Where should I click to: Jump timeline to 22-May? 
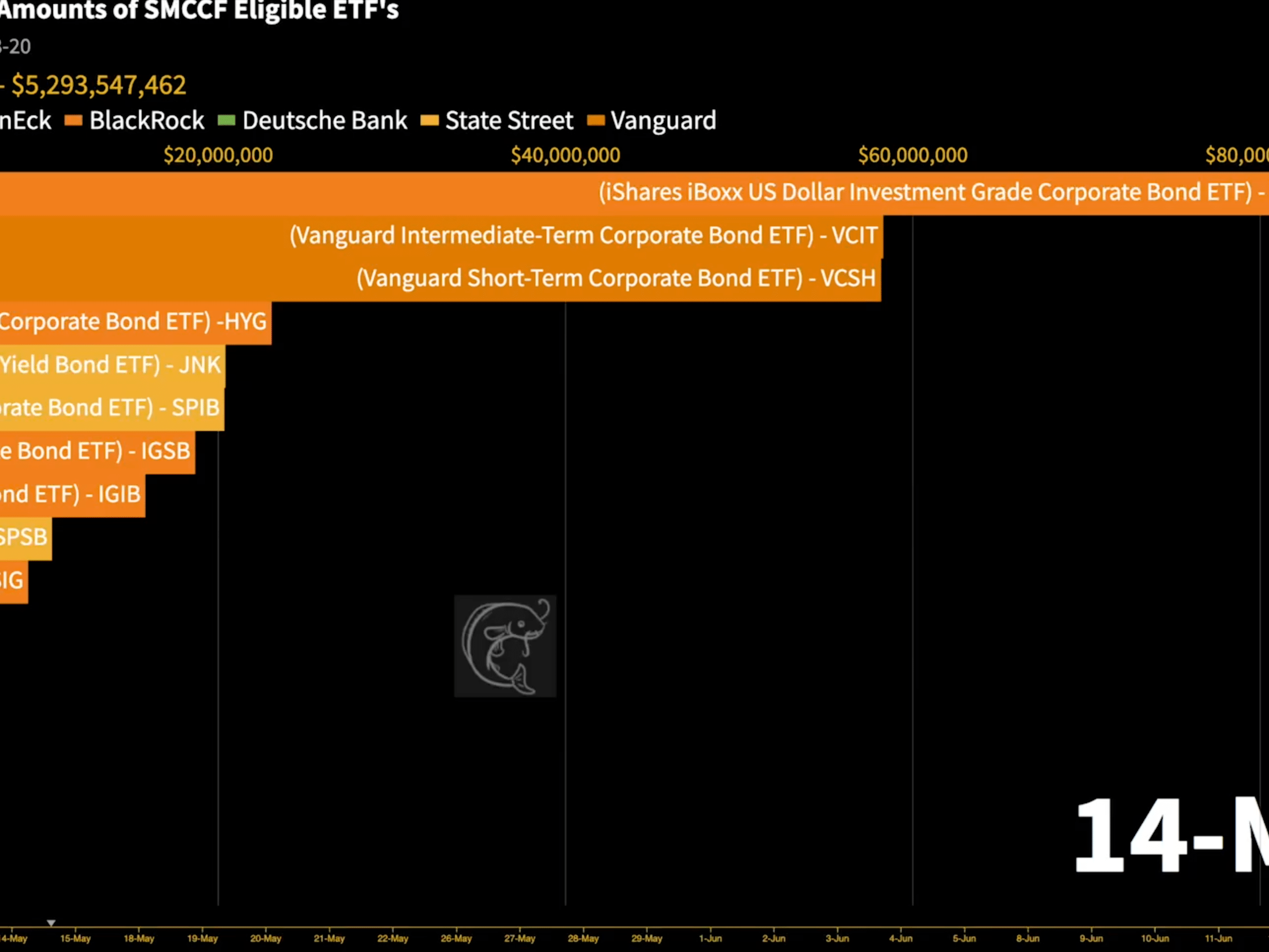tap(393, 939)
